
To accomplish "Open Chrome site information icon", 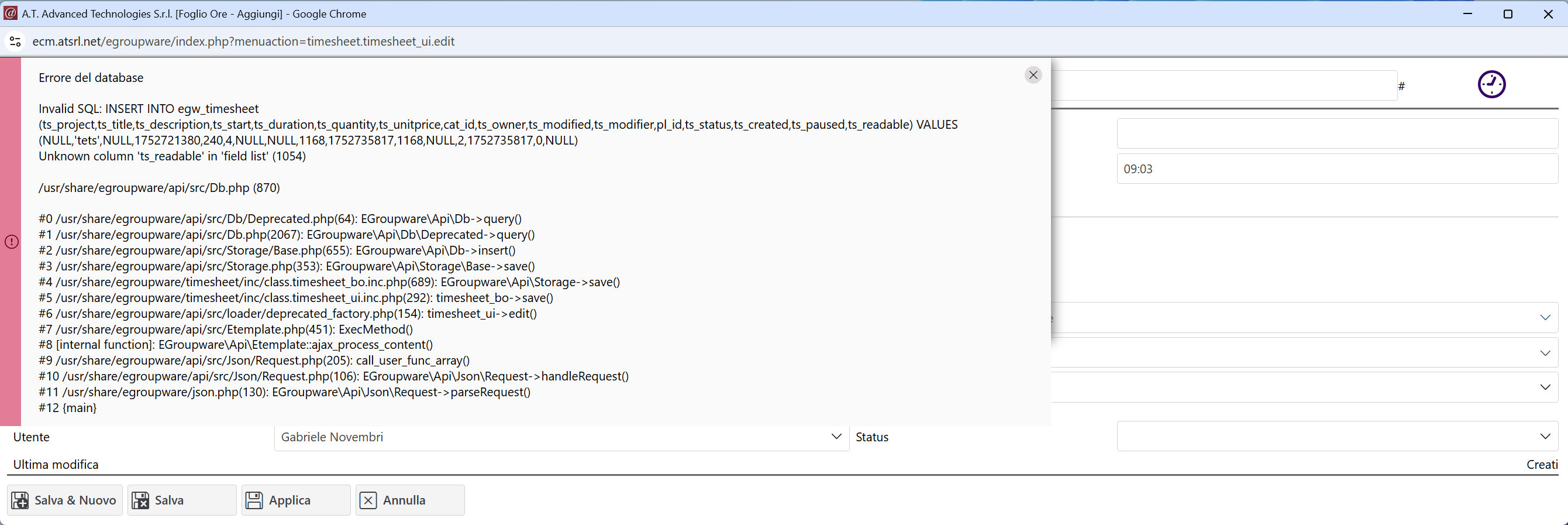I will 15,42.
